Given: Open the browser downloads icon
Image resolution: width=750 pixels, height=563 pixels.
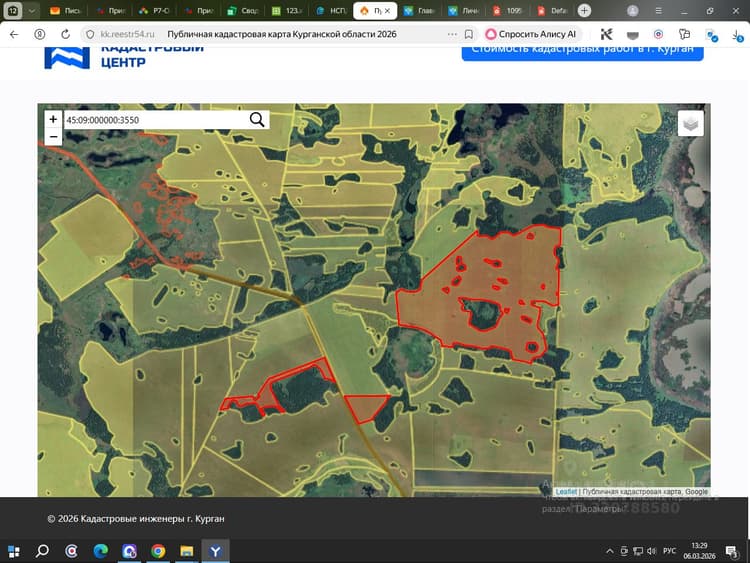Looking at the screenshot, I should pos(737,34).
